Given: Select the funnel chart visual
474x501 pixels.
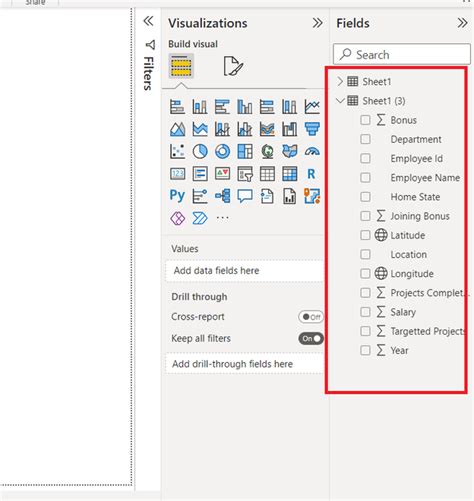Looking at the screenshot, I should (312, 129).
